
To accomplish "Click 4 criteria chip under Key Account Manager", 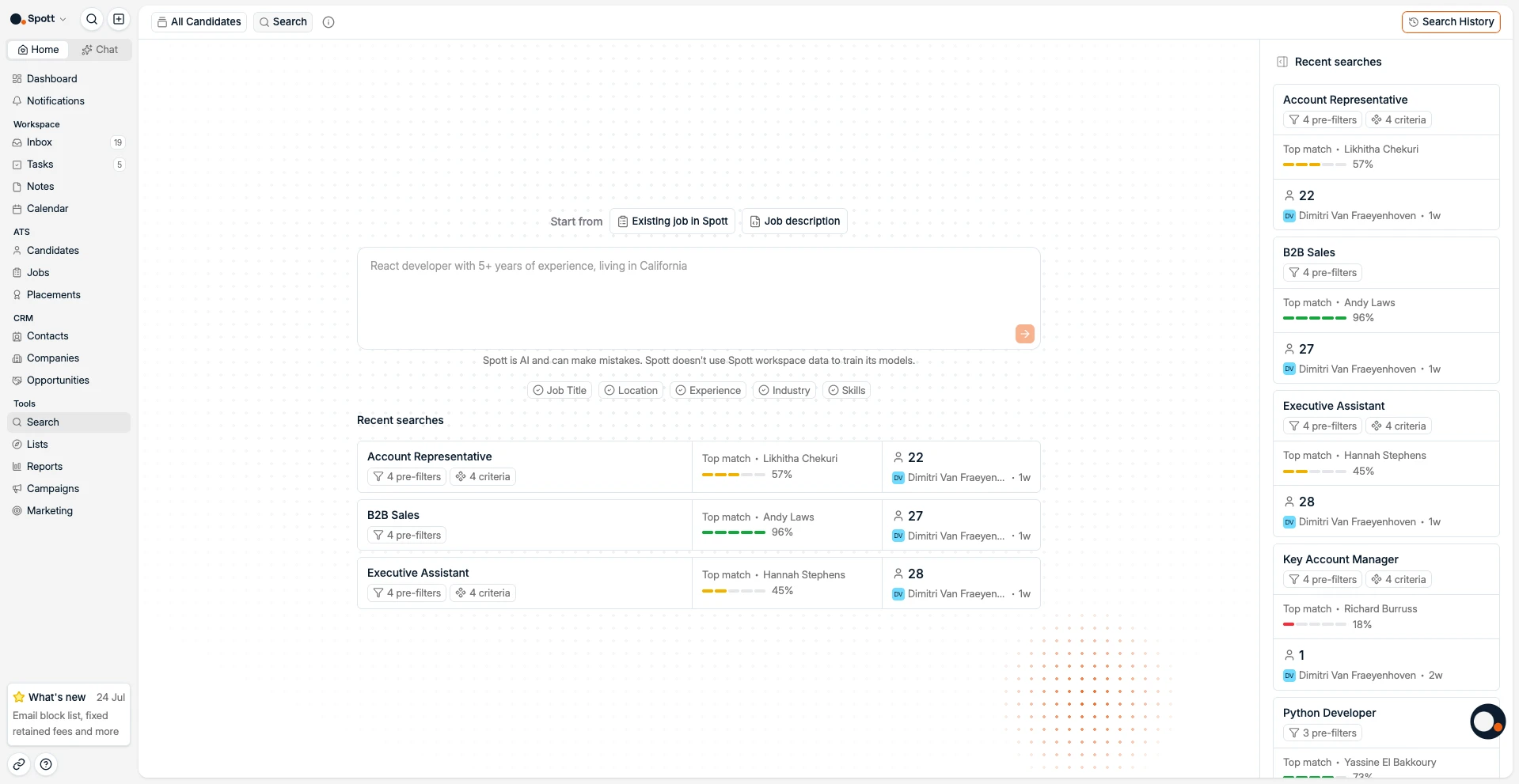I will point(1399,580).
